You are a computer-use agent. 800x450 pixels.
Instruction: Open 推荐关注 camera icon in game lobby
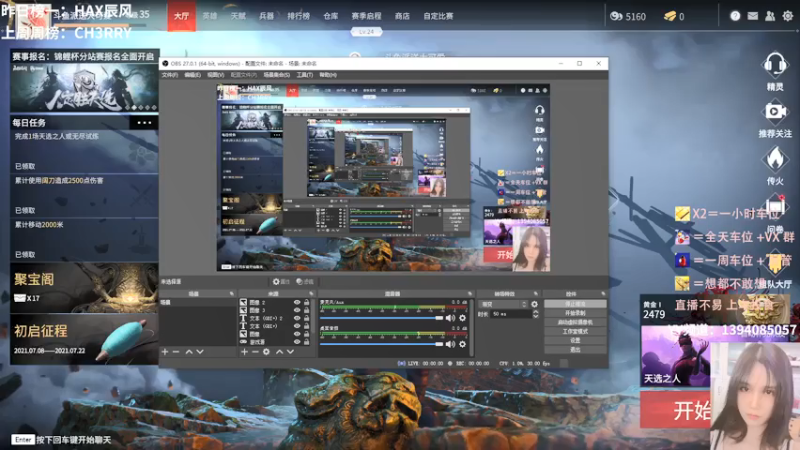[775, 112]
